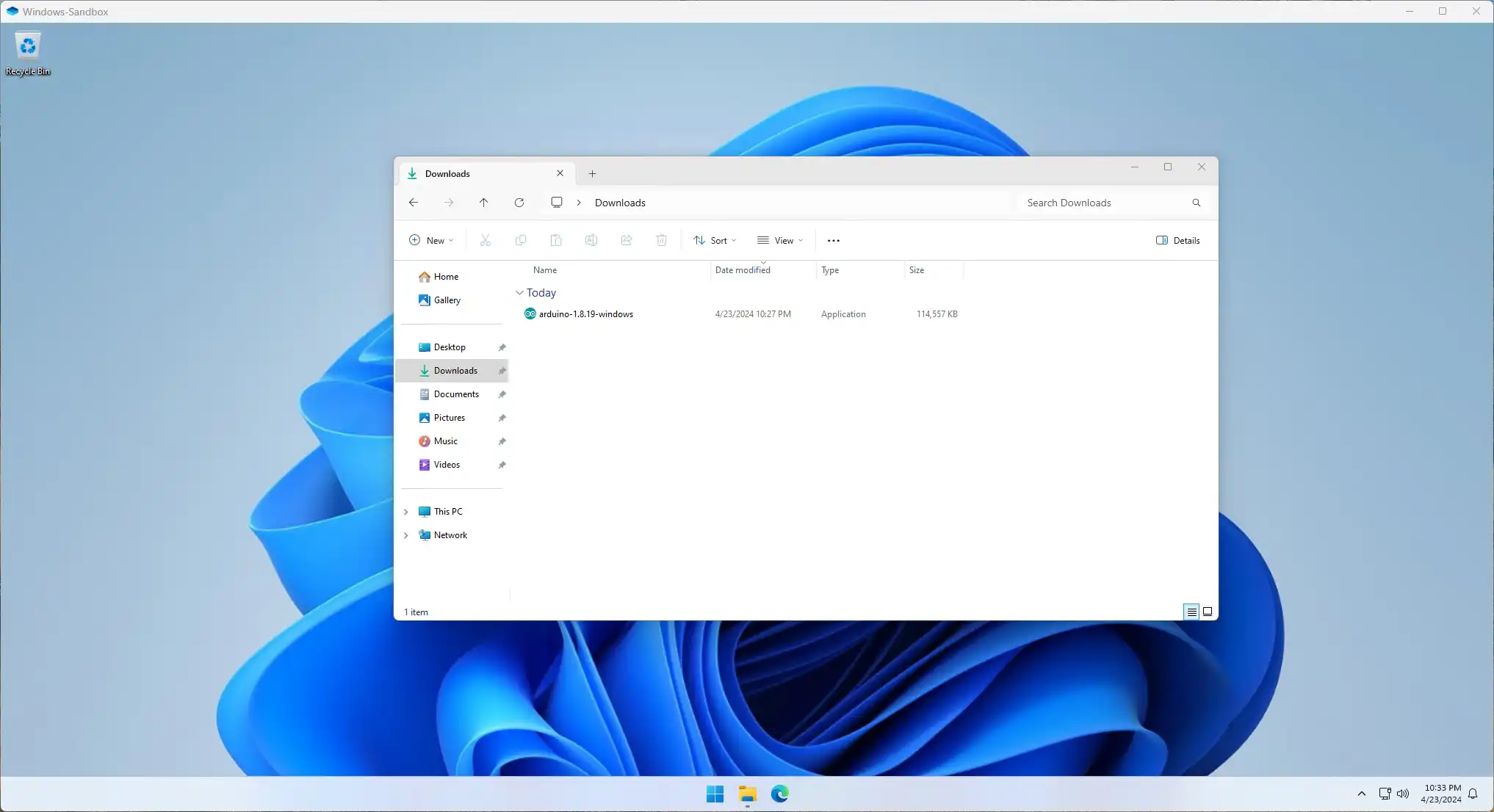
Task: Expand This PC in navigation pane
Action: pos(406,512)
